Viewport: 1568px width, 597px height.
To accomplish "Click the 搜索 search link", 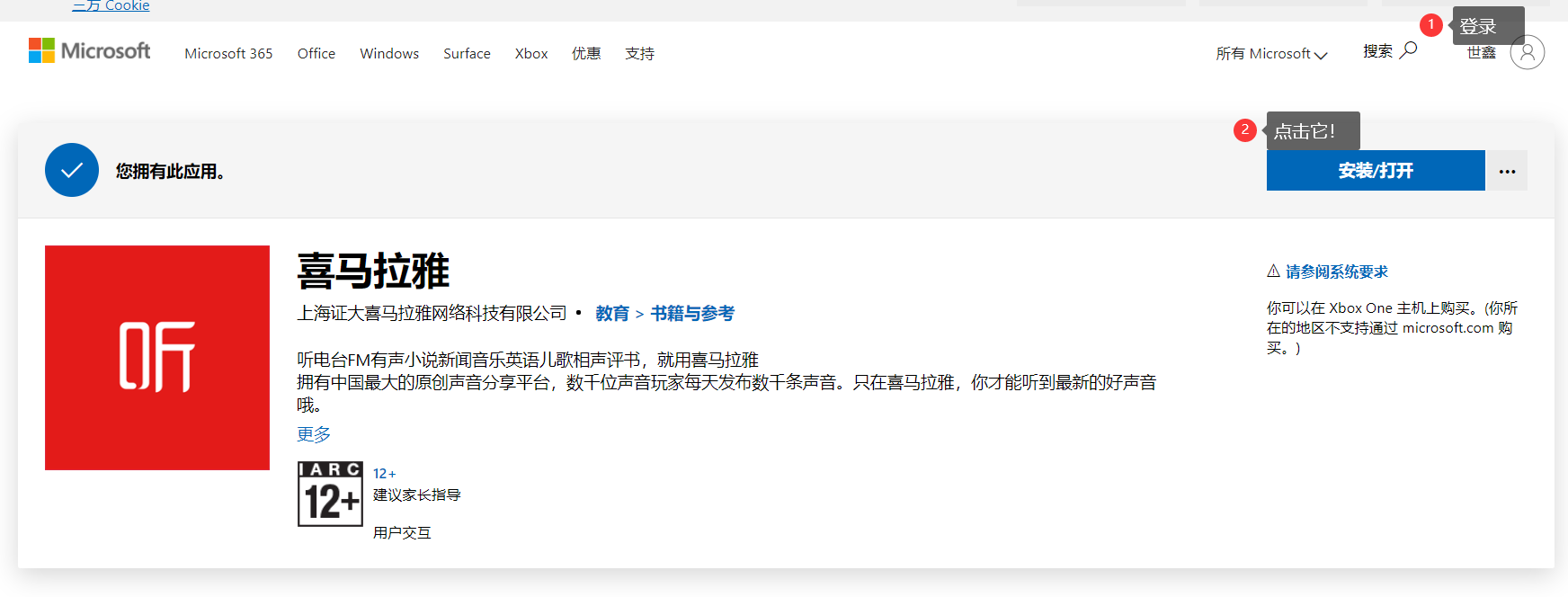I will coord(1378,51).
